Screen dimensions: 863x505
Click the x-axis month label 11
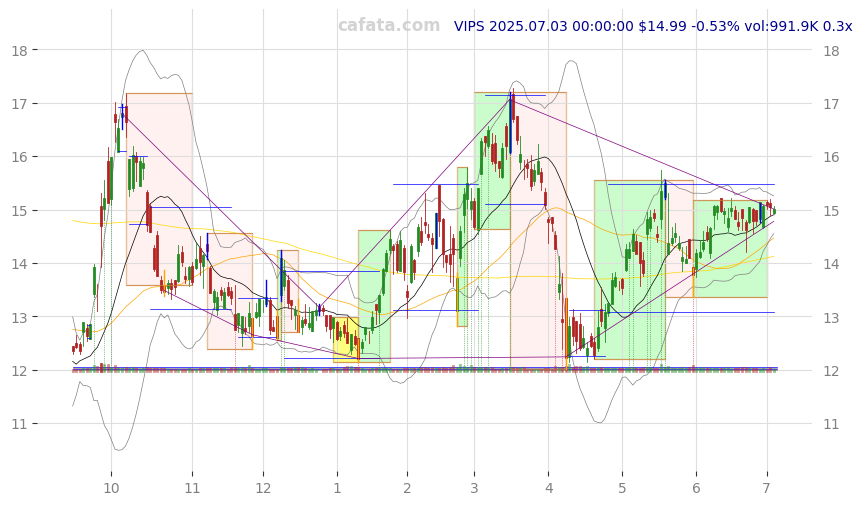click(x=192, y=488)
